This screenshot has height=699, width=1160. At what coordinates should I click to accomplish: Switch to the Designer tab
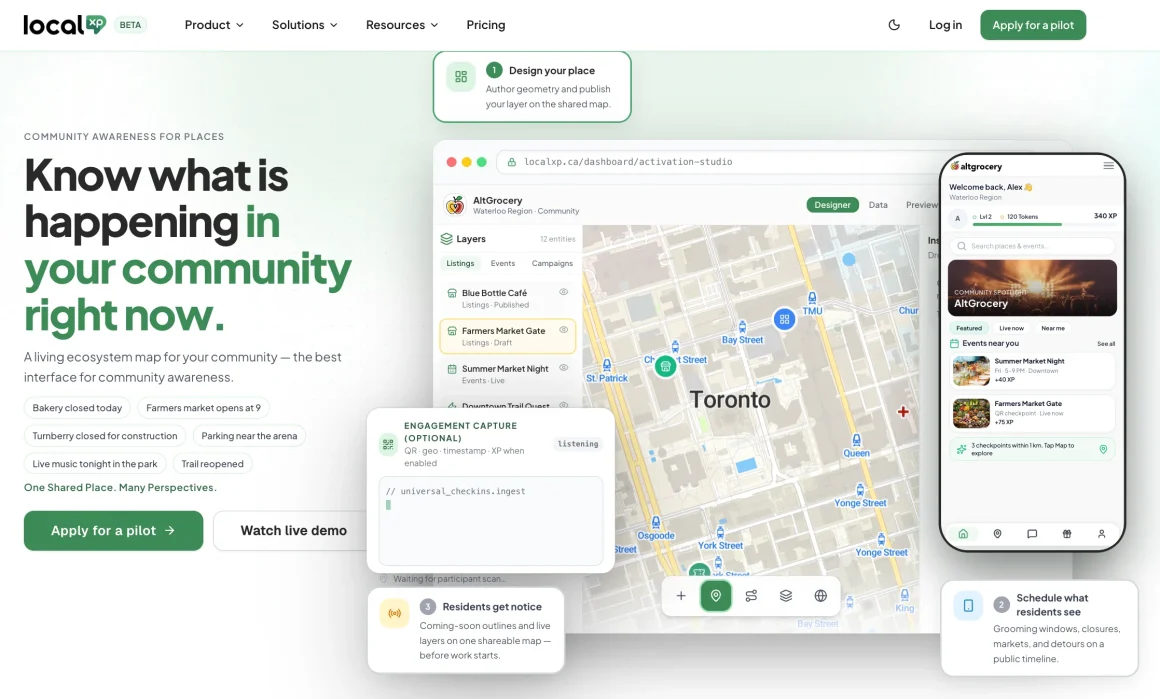(832, 205)
